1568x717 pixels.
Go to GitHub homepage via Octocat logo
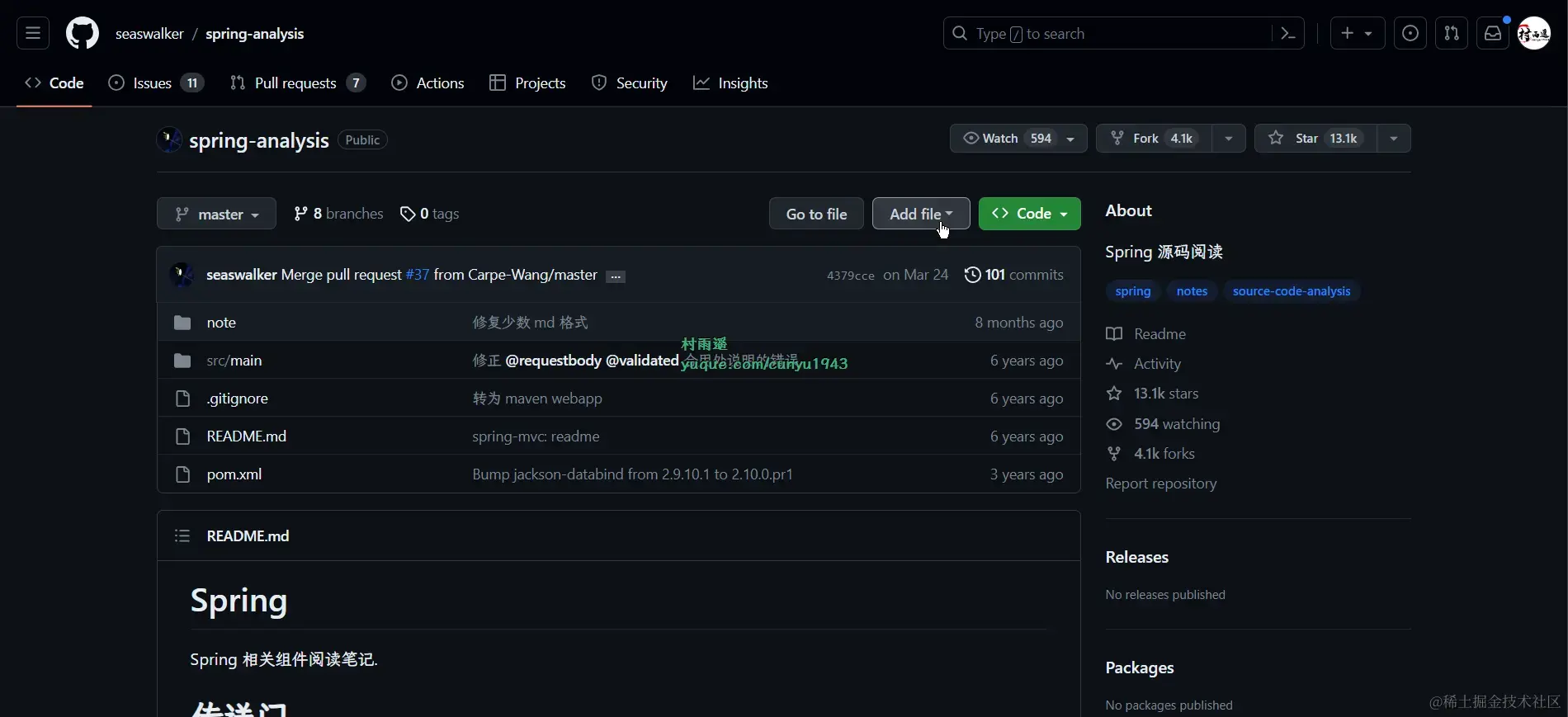point(83,34)
